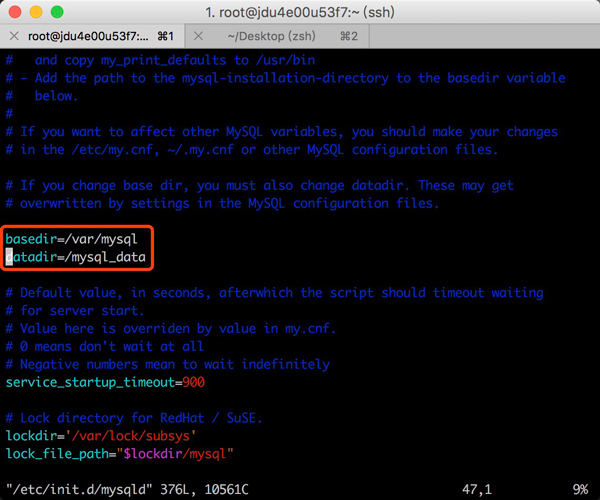The width and height of the screenshot is (600, 500).
Task: Click the comment line 'Add the path to the mysql-installation-directory'
Action: (x=285, y=78)
